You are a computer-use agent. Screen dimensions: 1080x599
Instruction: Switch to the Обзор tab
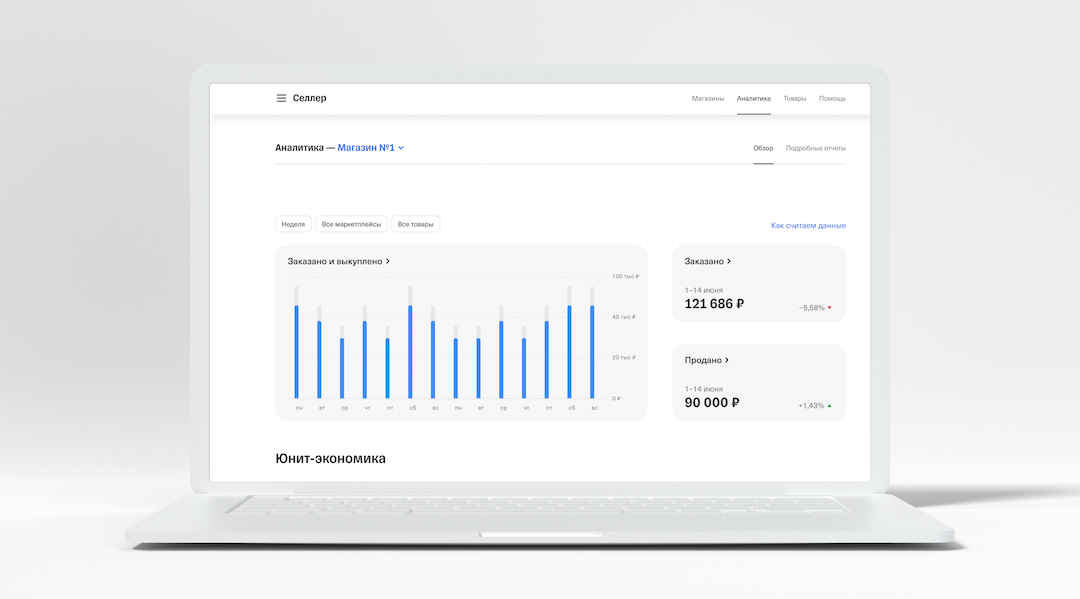763,148
